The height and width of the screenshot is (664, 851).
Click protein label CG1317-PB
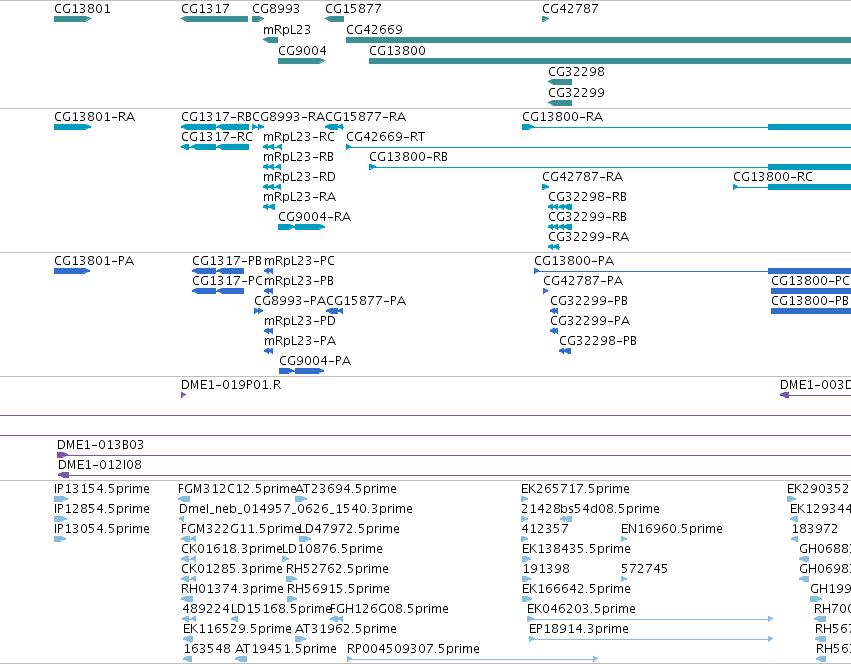pyautogui.click(x=227, y=261)
